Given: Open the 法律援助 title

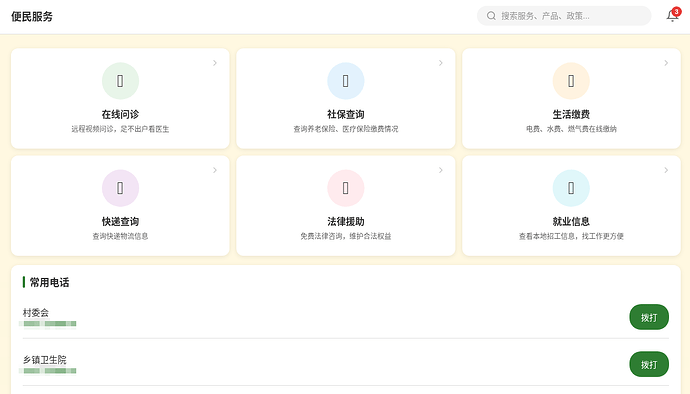Looking at the screenshot, I should click(345, 221).
